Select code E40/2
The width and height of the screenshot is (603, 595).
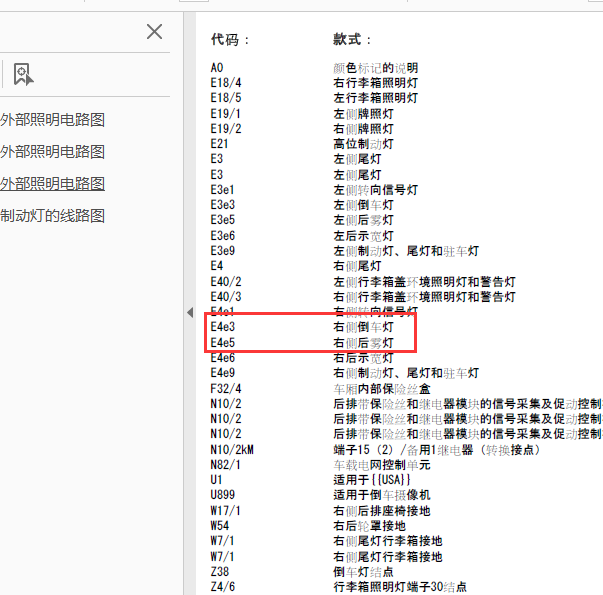[x=226, y=282]
